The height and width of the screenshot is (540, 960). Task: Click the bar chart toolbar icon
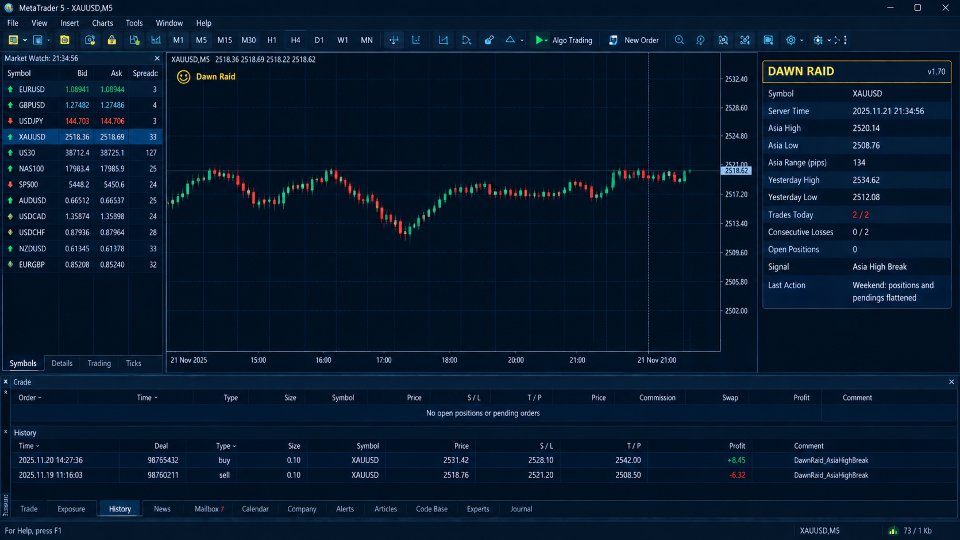pos(156,40)
